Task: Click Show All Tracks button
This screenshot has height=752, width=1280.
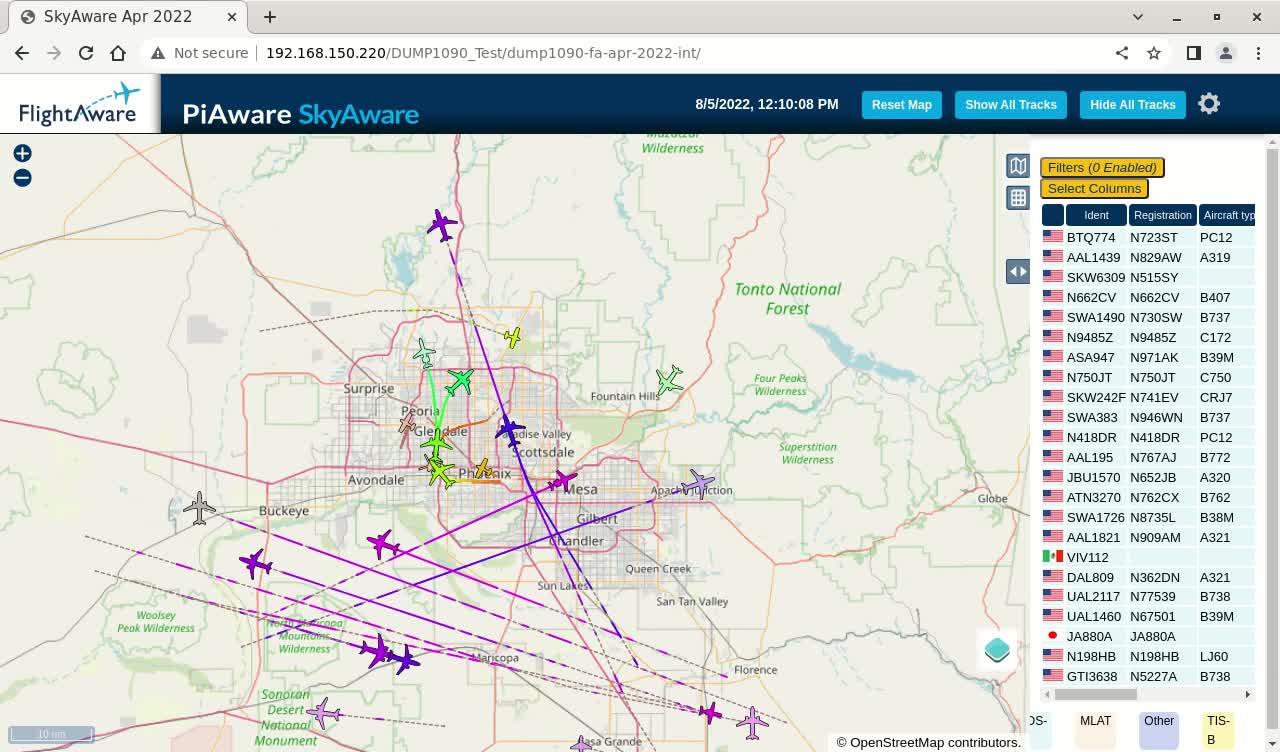Action: pos(1010,105)
